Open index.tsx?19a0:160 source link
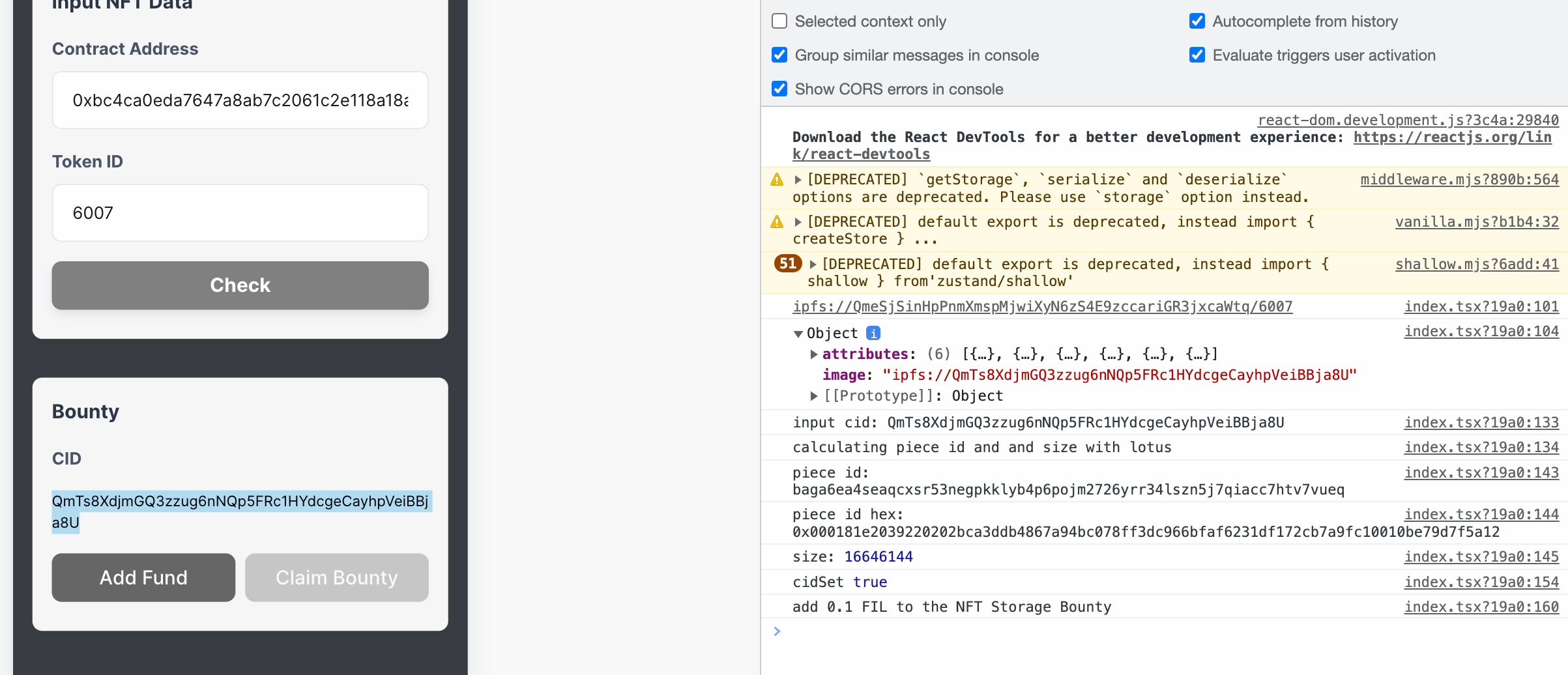Image resolution: width=1568 pixels, height=675 pixels. click(x=1481, y=607)
